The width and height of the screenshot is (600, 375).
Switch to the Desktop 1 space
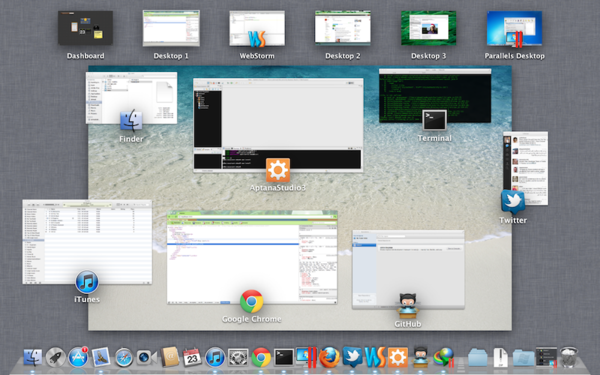[x=171, y=28]
